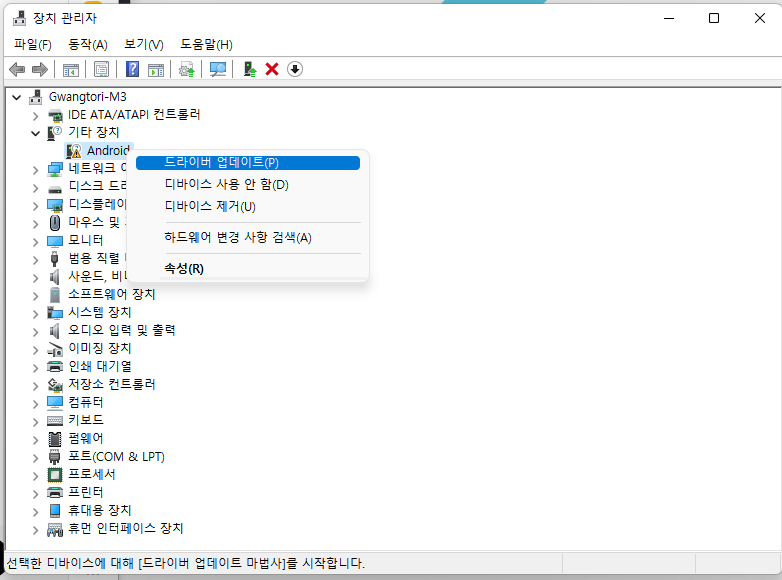Click the 프로세서 chip icon
This screenshot has height=580, width=782.
[x=55, y=475]
